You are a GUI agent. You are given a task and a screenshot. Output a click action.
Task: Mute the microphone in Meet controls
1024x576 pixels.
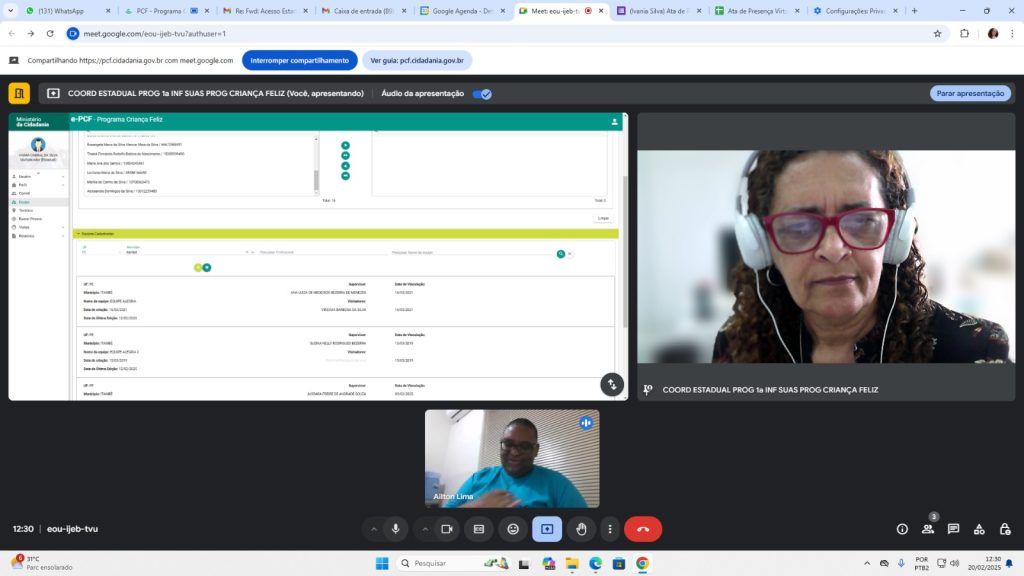pos(396,529)
